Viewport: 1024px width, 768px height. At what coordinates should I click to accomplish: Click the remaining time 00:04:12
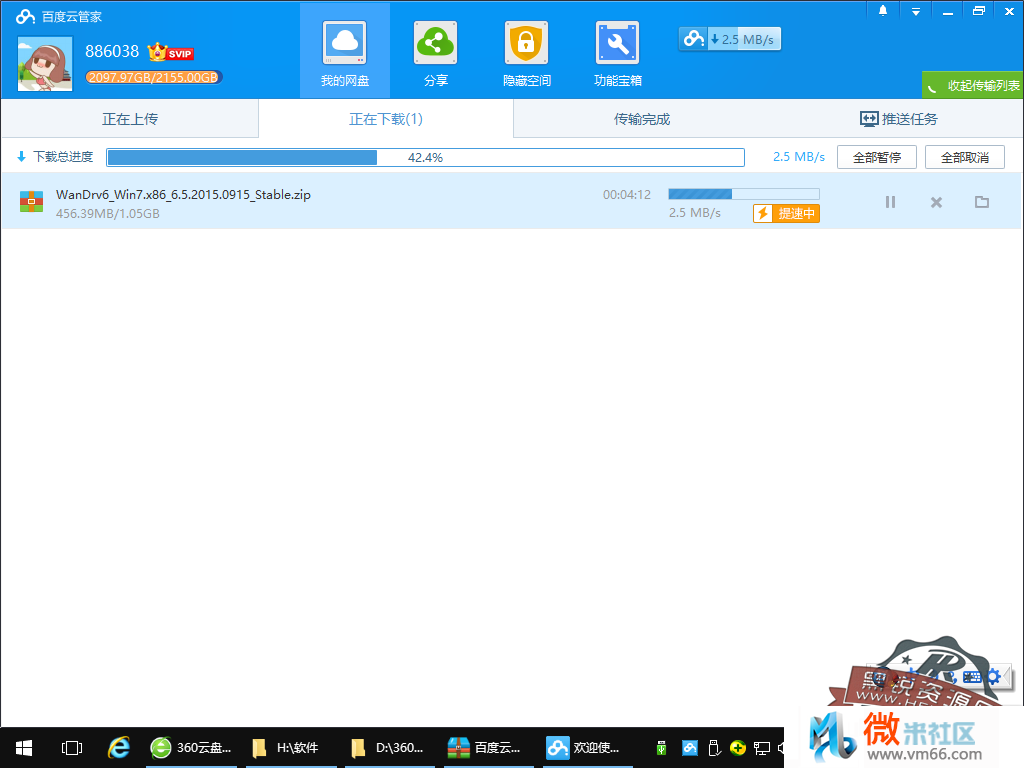pos(627,195)
